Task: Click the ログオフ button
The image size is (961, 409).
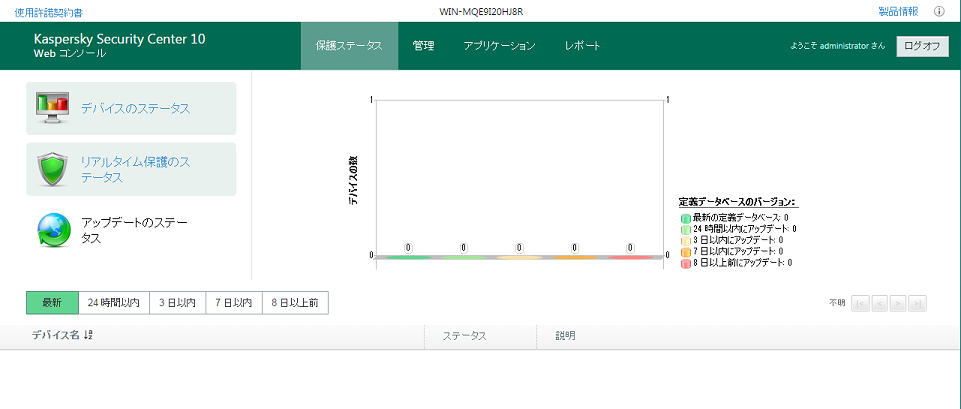Action: tap(922, 47)
